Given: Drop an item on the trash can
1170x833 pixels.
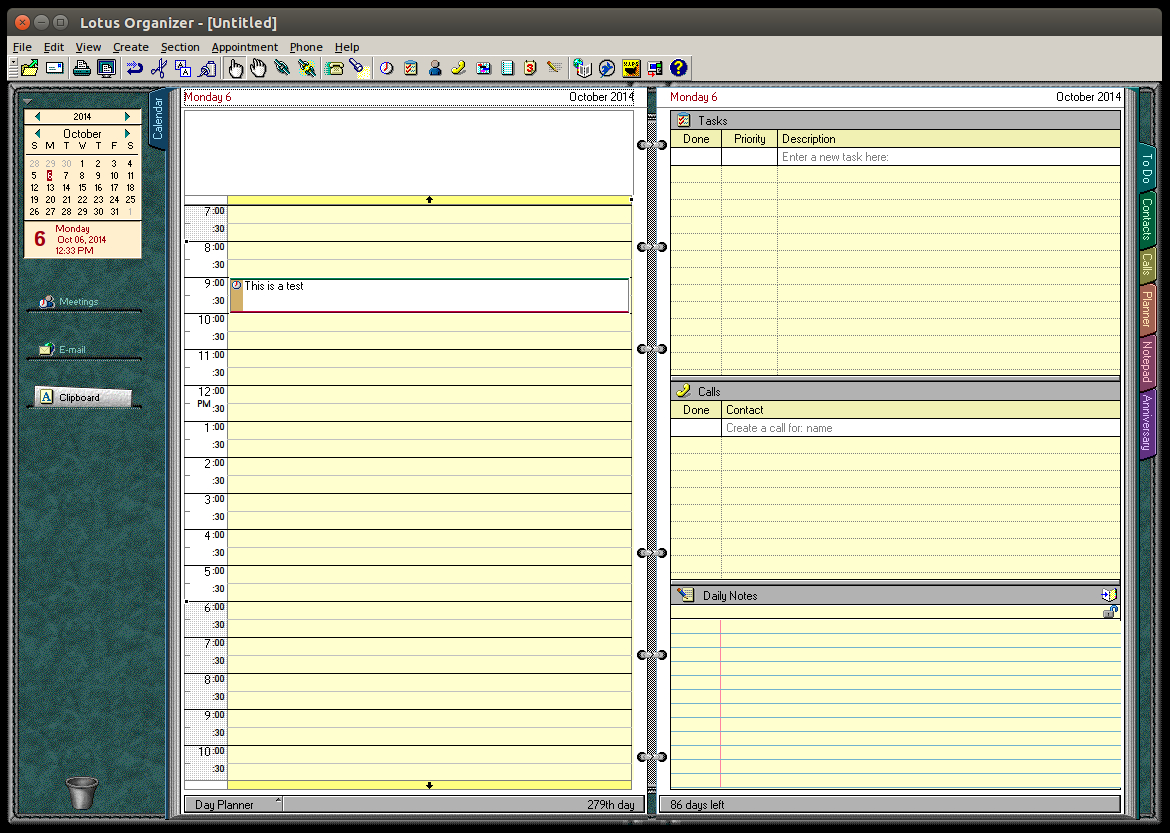Looking at the screenshot, I should pyautogui.click(x=83, y=792).
